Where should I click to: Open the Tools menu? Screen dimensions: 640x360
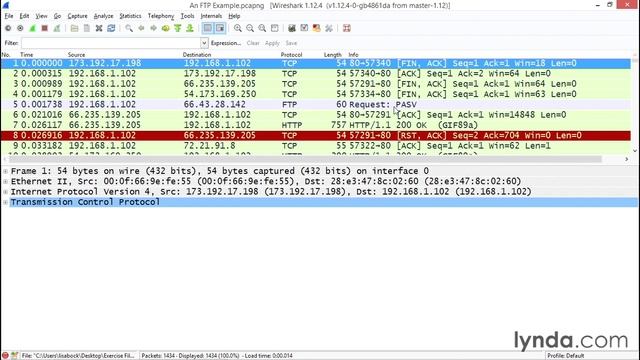pos(187,16)
